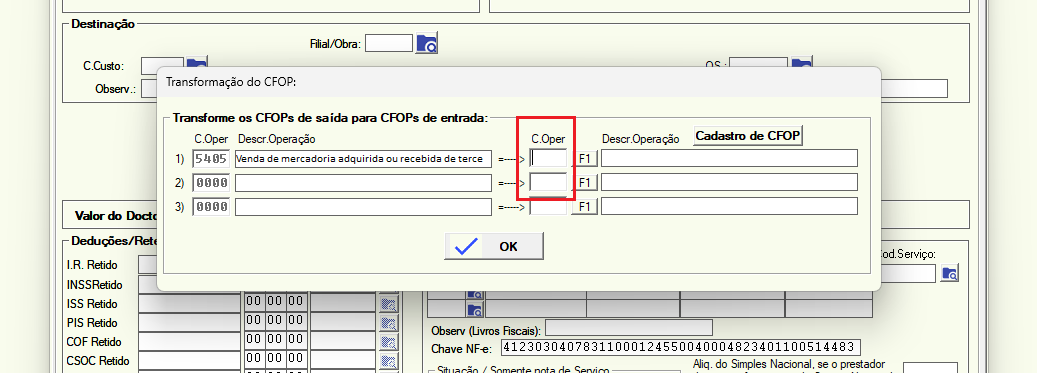Screen dimensions: 1037x373
Task: Click the Chave NF-e number field
Action: tap(680, 347)
